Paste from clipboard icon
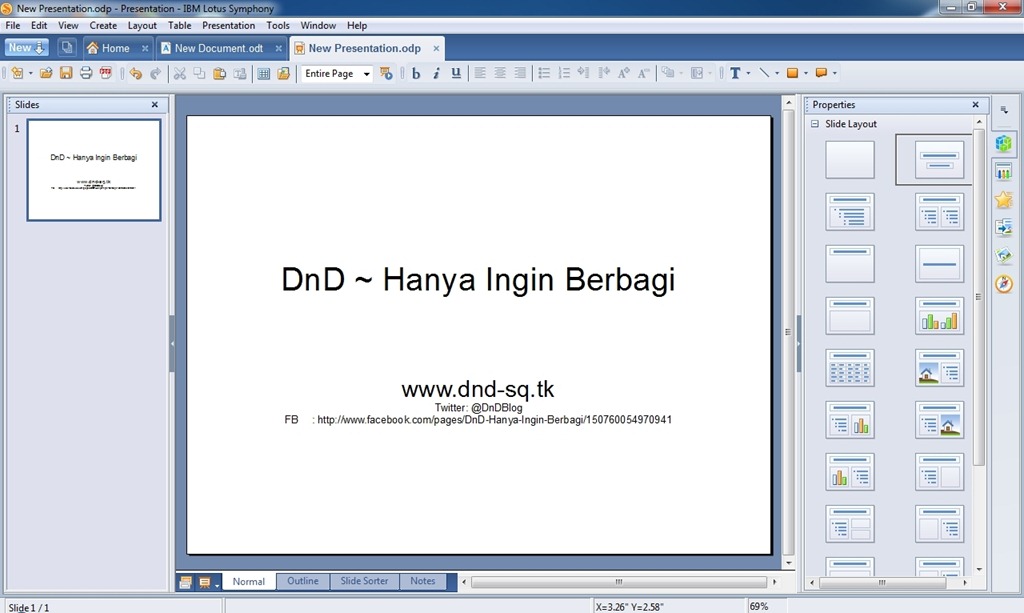The image size is (1024, 613). 219,73
